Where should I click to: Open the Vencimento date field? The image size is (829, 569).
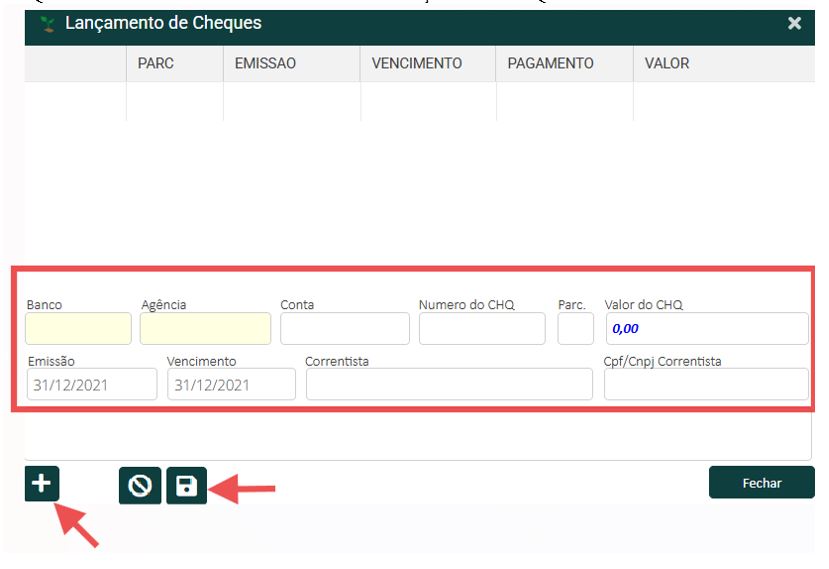[x=231, y=384]
